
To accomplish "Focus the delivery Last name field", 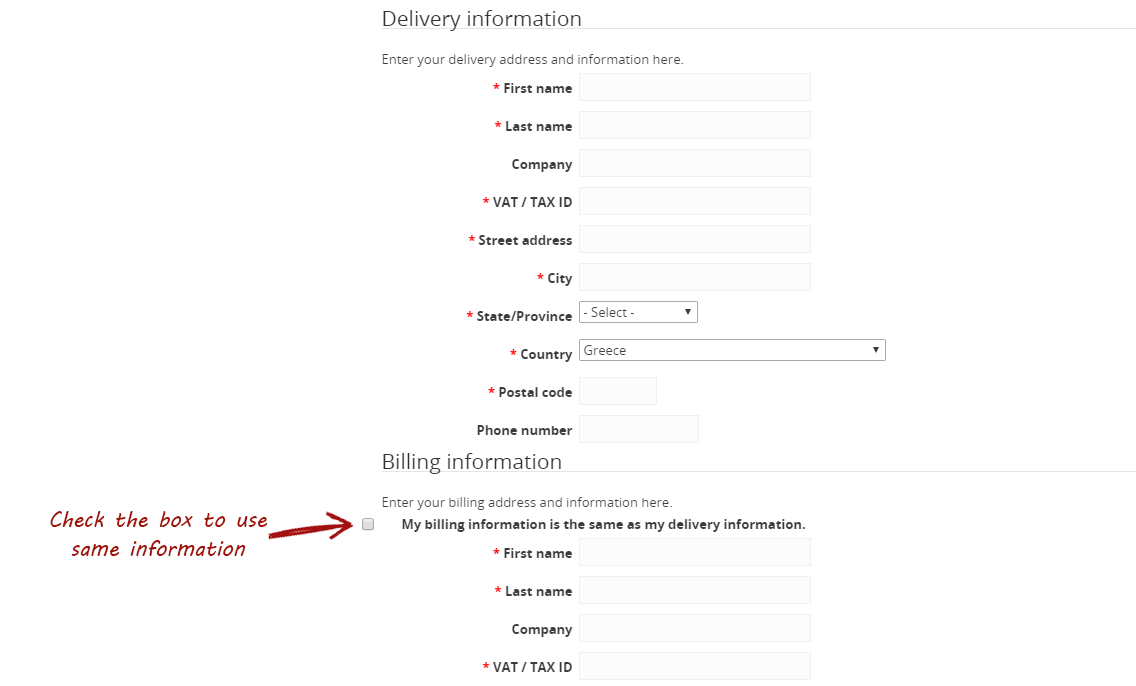I will pos(695,125).
